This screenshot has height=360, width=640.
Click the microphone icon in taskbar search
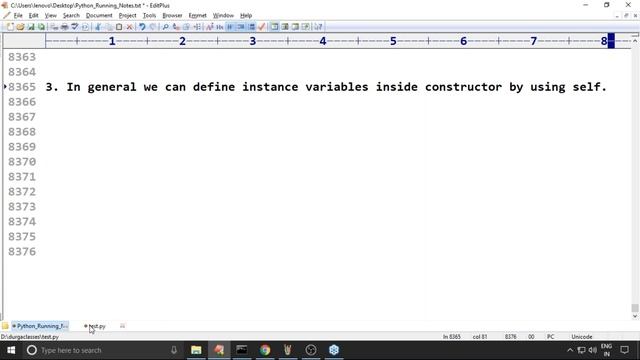click(x=174, y=350)
